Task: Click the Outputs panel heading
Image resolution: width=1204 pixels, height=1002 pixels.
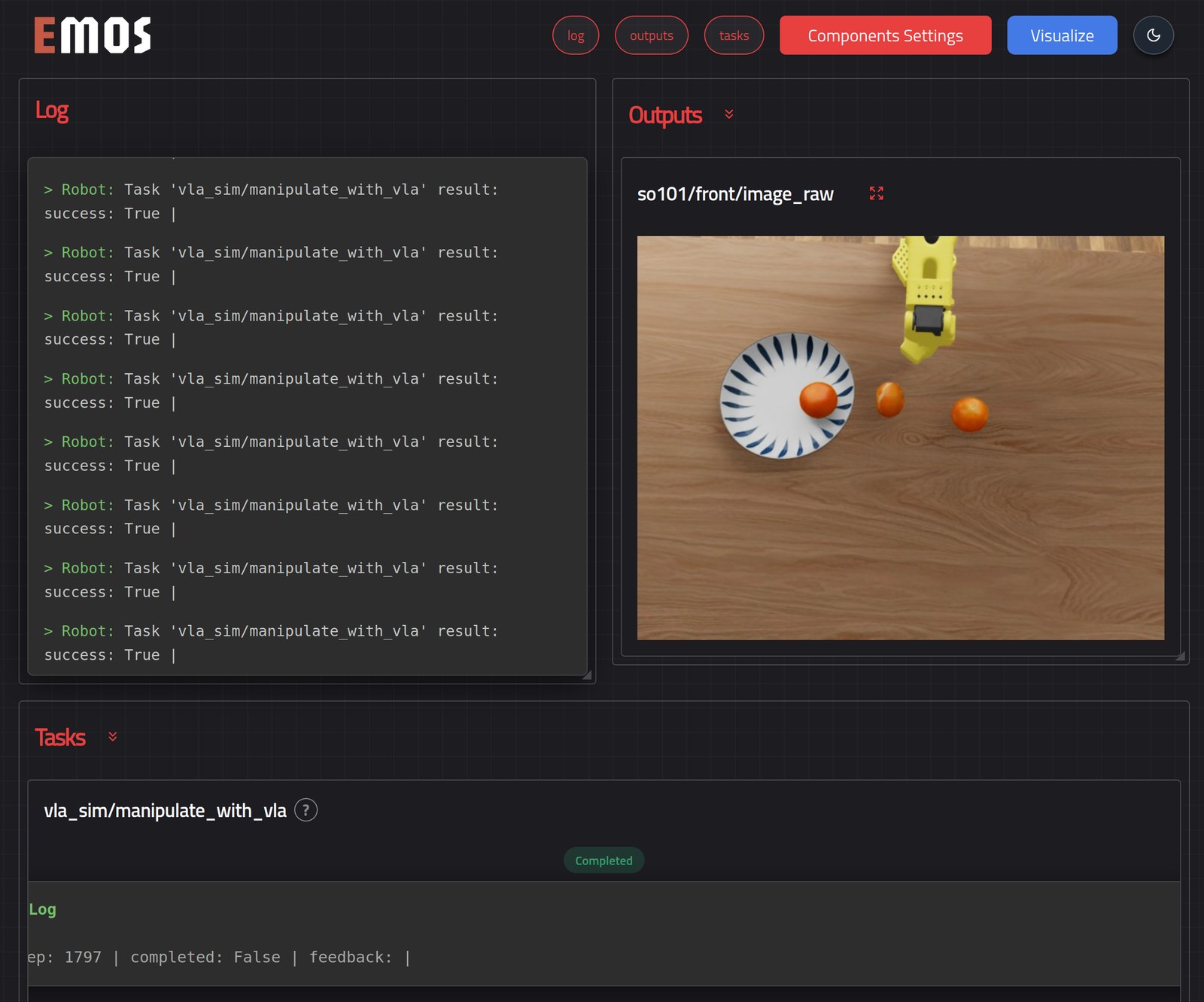Action: click(665, 115)
